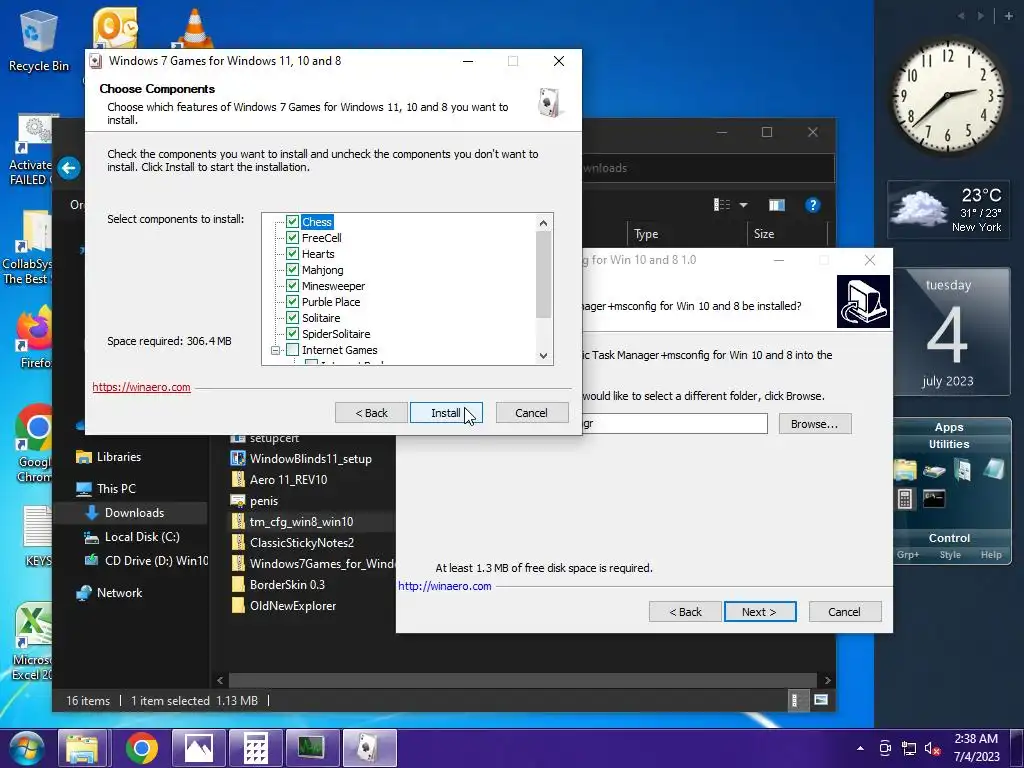Screen dimensions: 1024x768
Task: Cancel the Windows 7 Games installer
Action: [x=532, y=413]
